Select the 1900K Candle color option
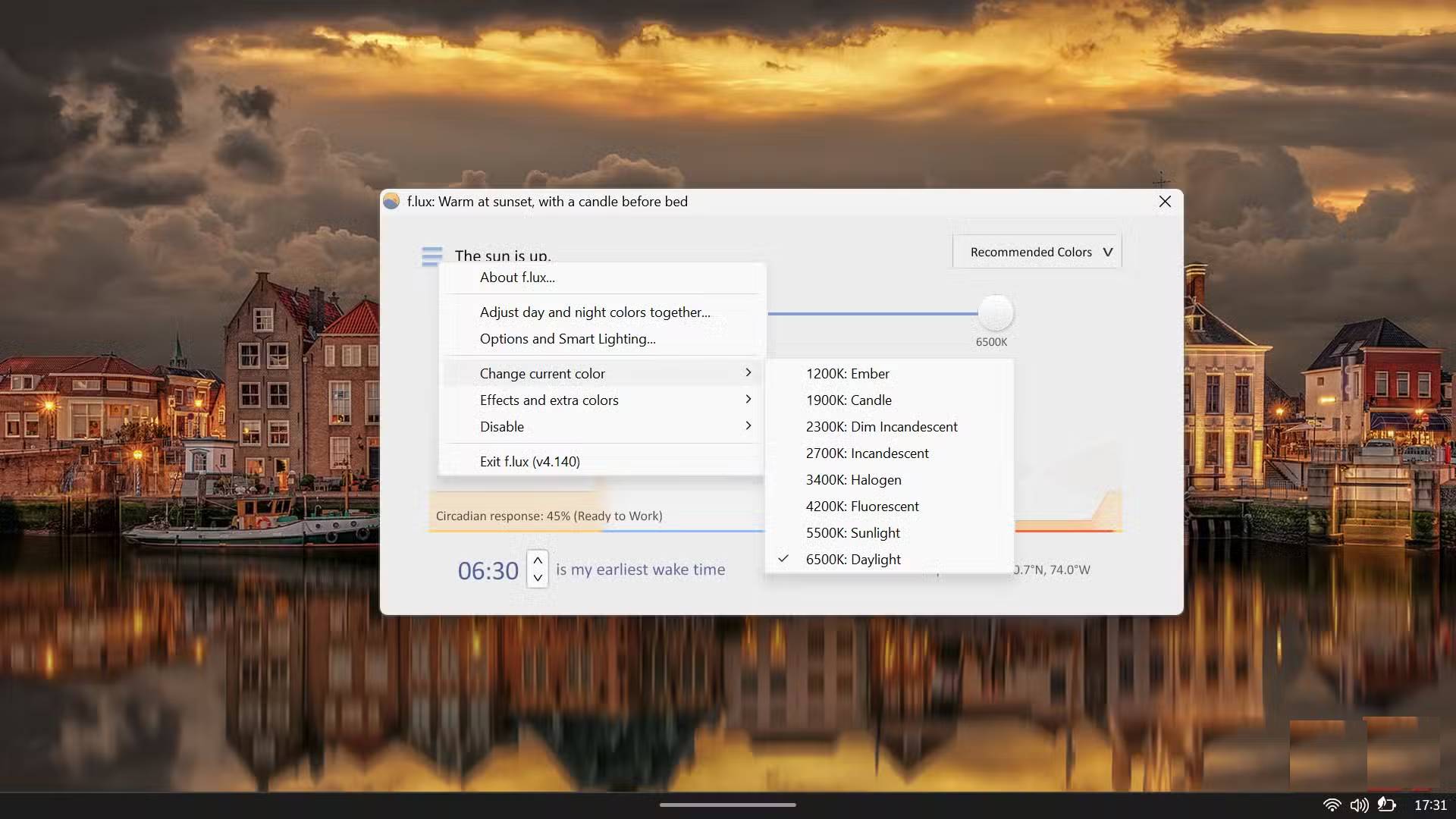Screen dimensions: 1456x819 (x=849, y=400)
